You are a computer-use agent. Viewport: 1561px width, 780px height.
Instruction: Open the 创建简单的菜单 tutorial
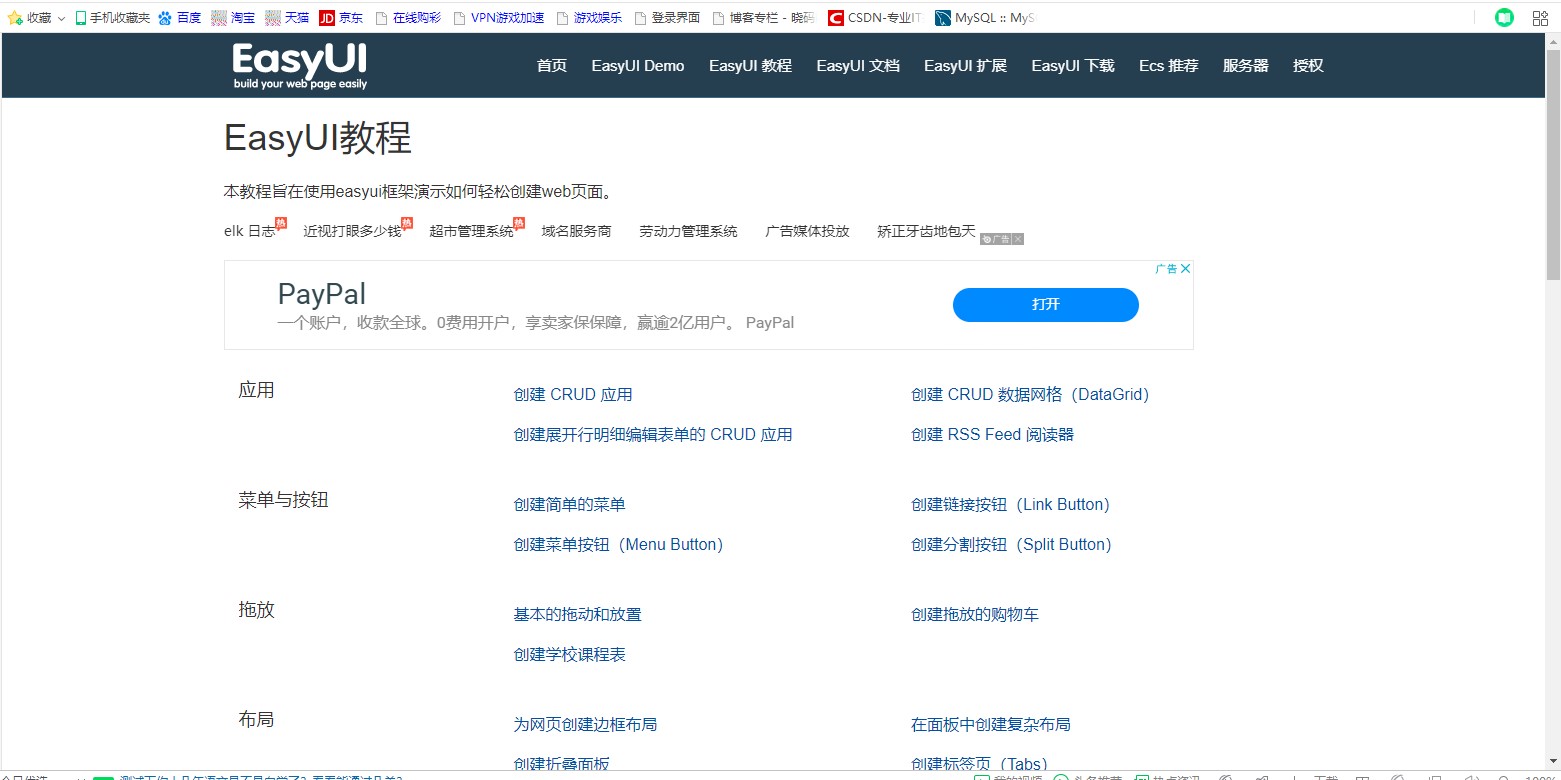tap(569, 505)
